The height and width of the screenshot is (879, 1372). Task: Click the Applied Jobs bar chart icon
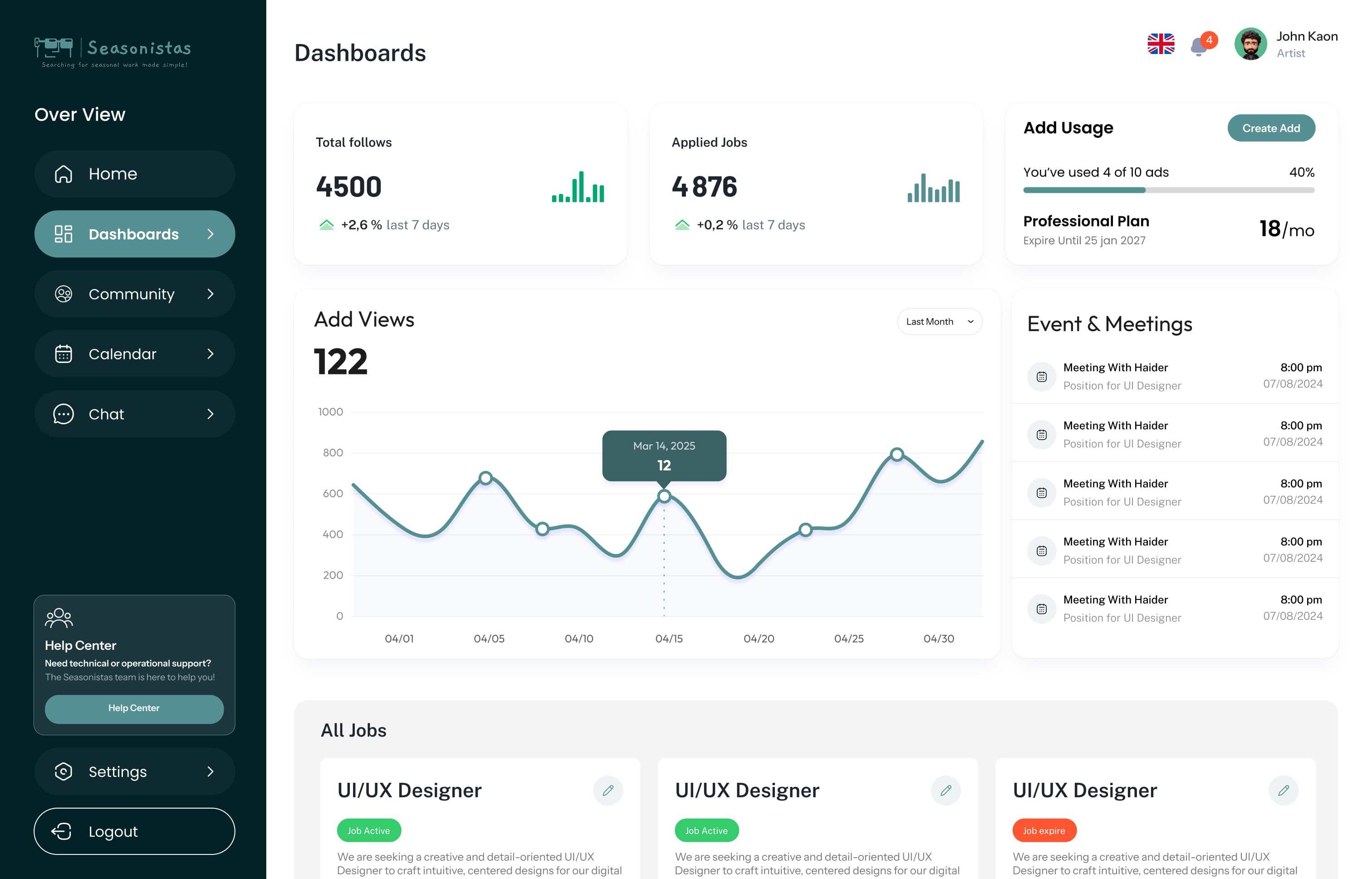934,188
